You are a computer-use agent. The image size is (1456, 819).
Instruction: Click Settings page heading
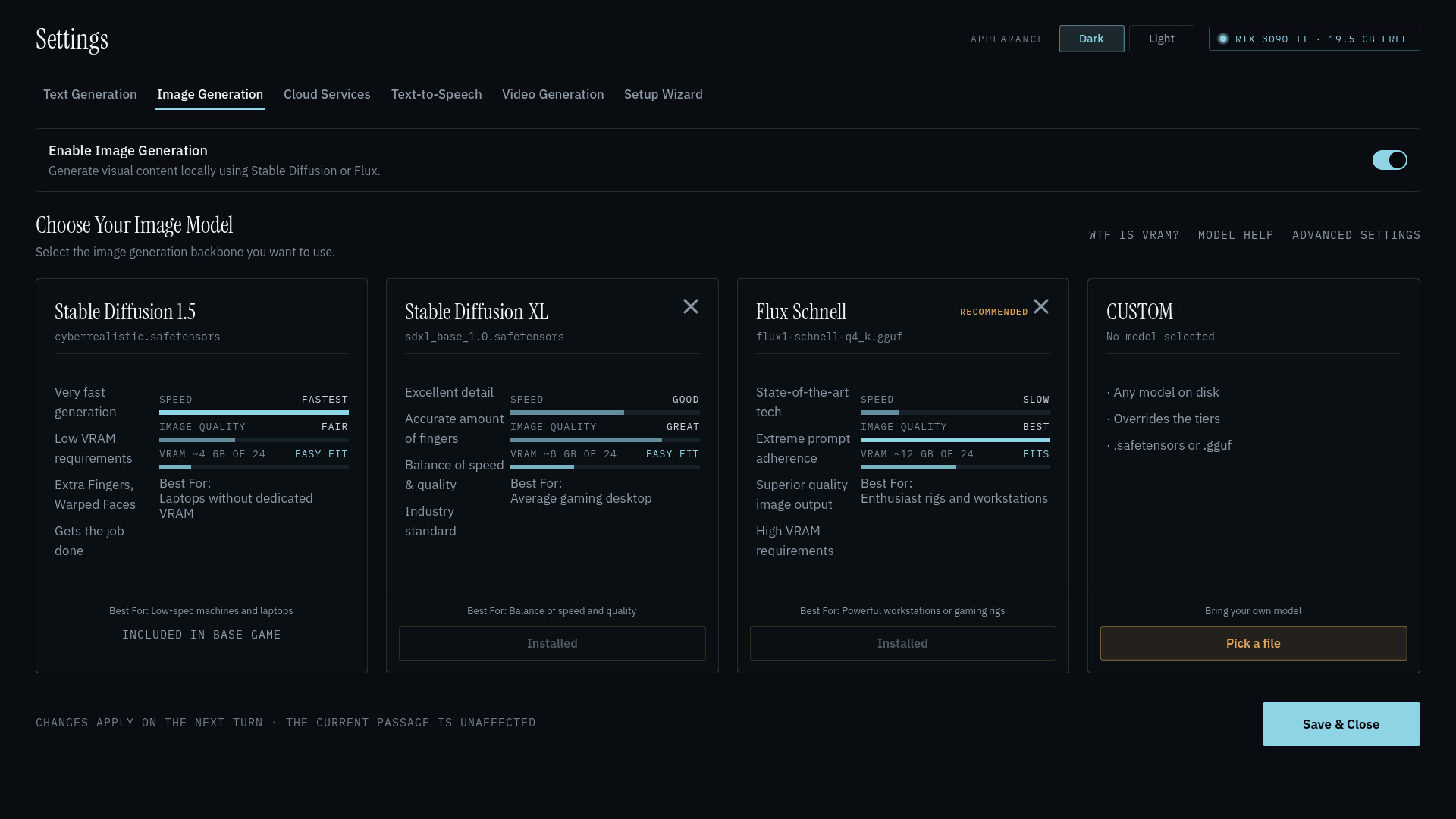[72, 39]
